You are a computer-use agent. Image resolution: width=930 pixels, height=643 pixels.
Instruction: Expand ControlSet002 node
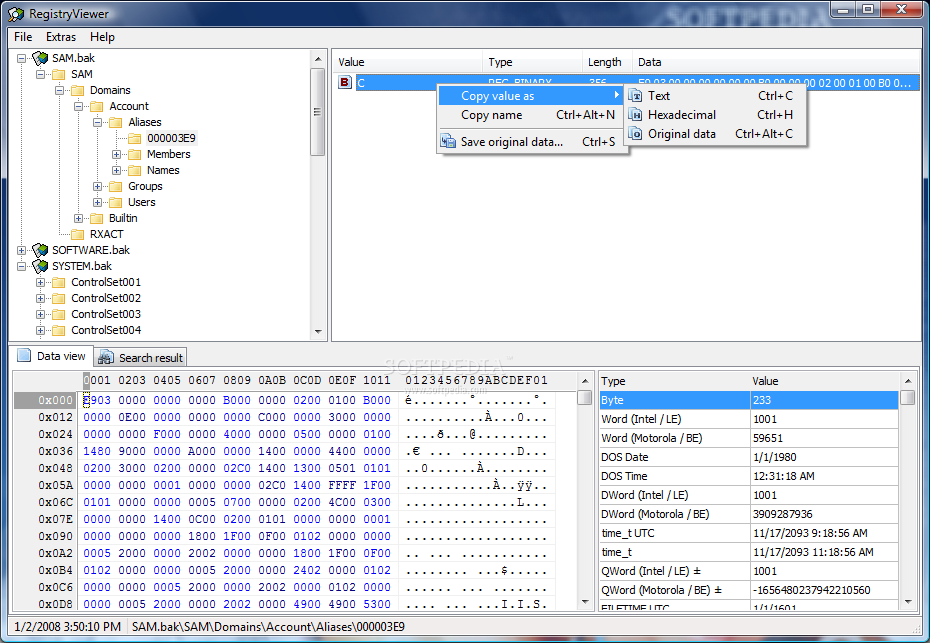(40, 298)
